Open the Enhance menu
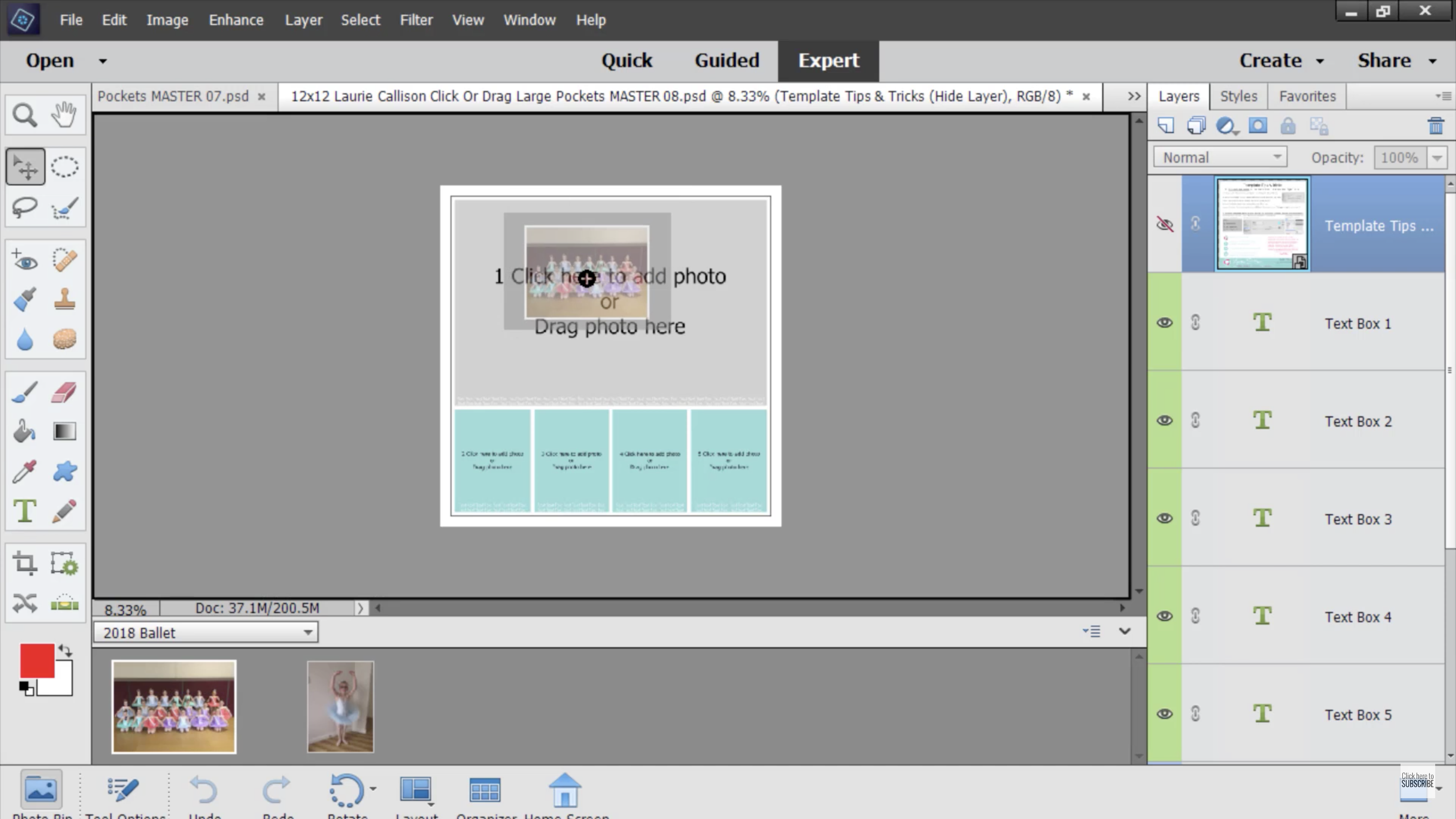 click(236, 20)
